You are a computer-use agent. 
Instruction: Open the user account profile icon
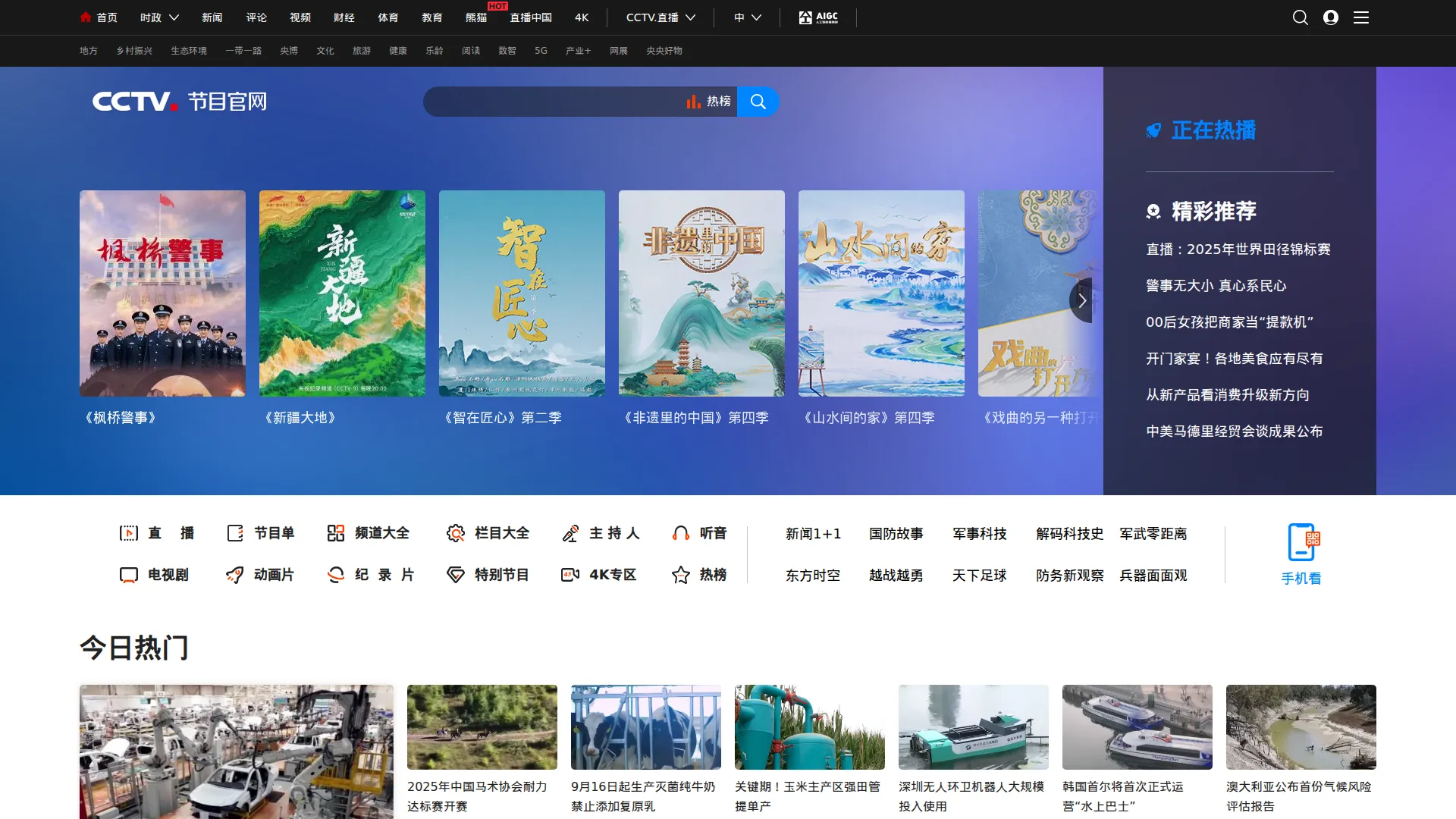pyautogui.click(x=1330, y=17)
